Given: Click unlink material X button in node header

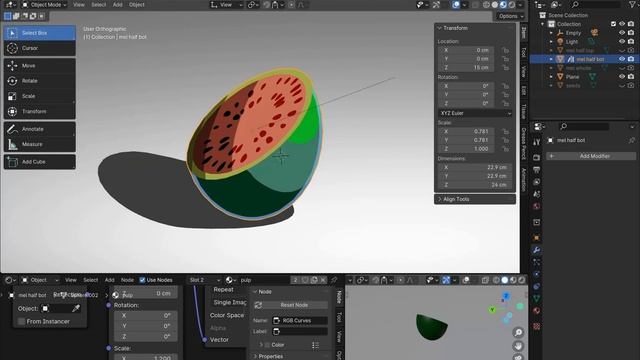Looking at the screenshot, I should pyautogui.click(x=323, y=280).
